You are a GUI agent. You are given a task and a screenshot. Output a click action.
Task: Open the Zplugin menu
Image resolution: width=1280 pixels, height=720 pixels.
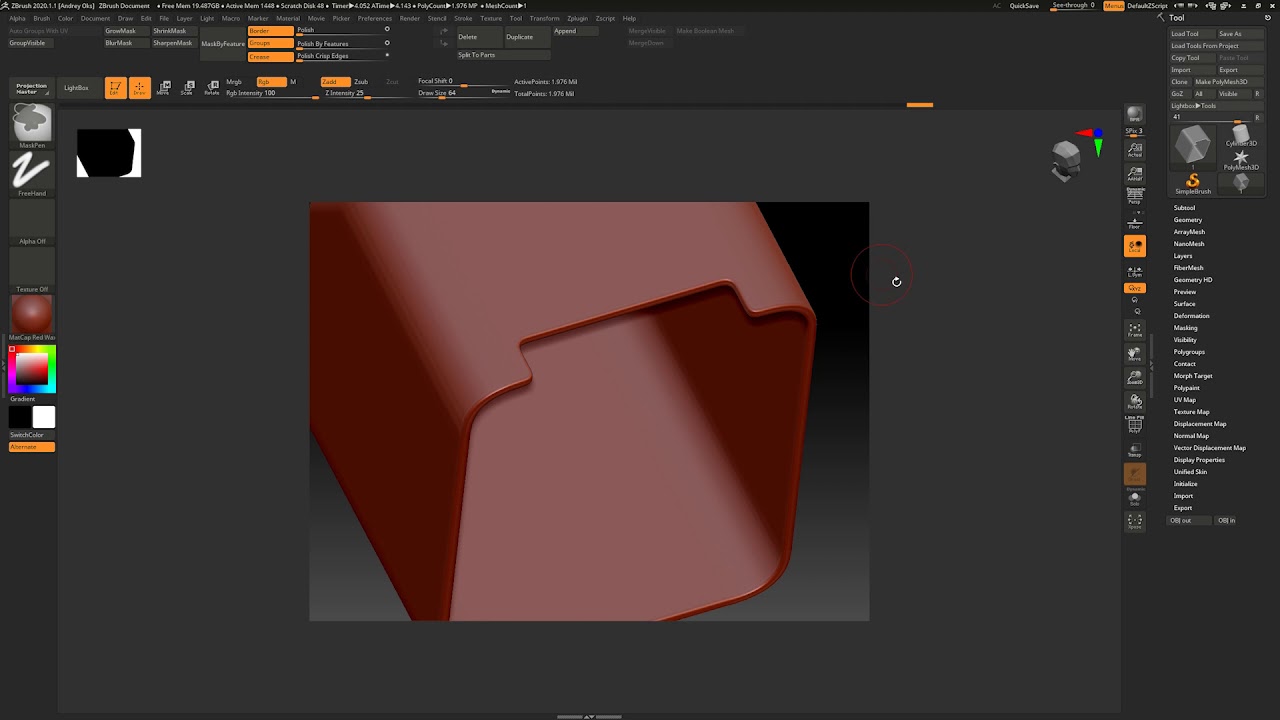click(577, 18)
